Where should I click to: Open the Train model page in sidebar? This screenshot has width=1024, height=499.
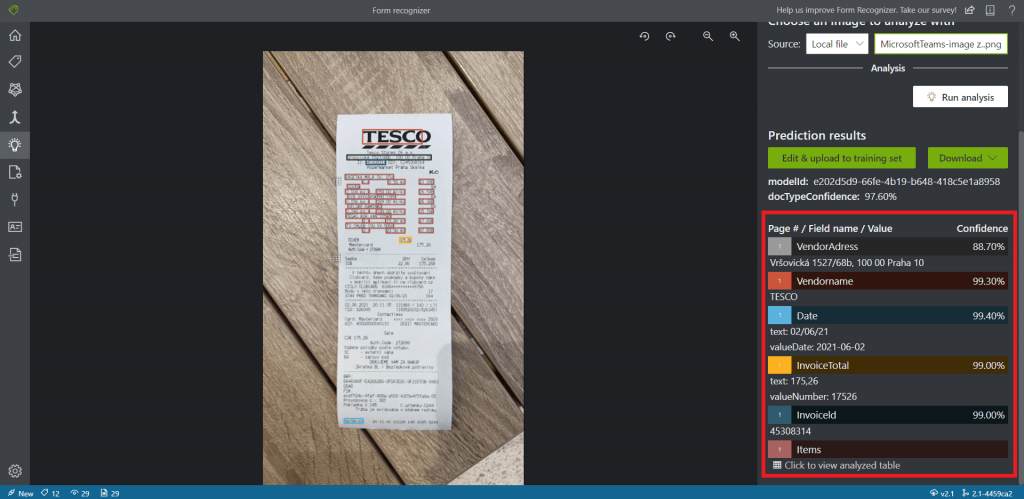[15, 90]
